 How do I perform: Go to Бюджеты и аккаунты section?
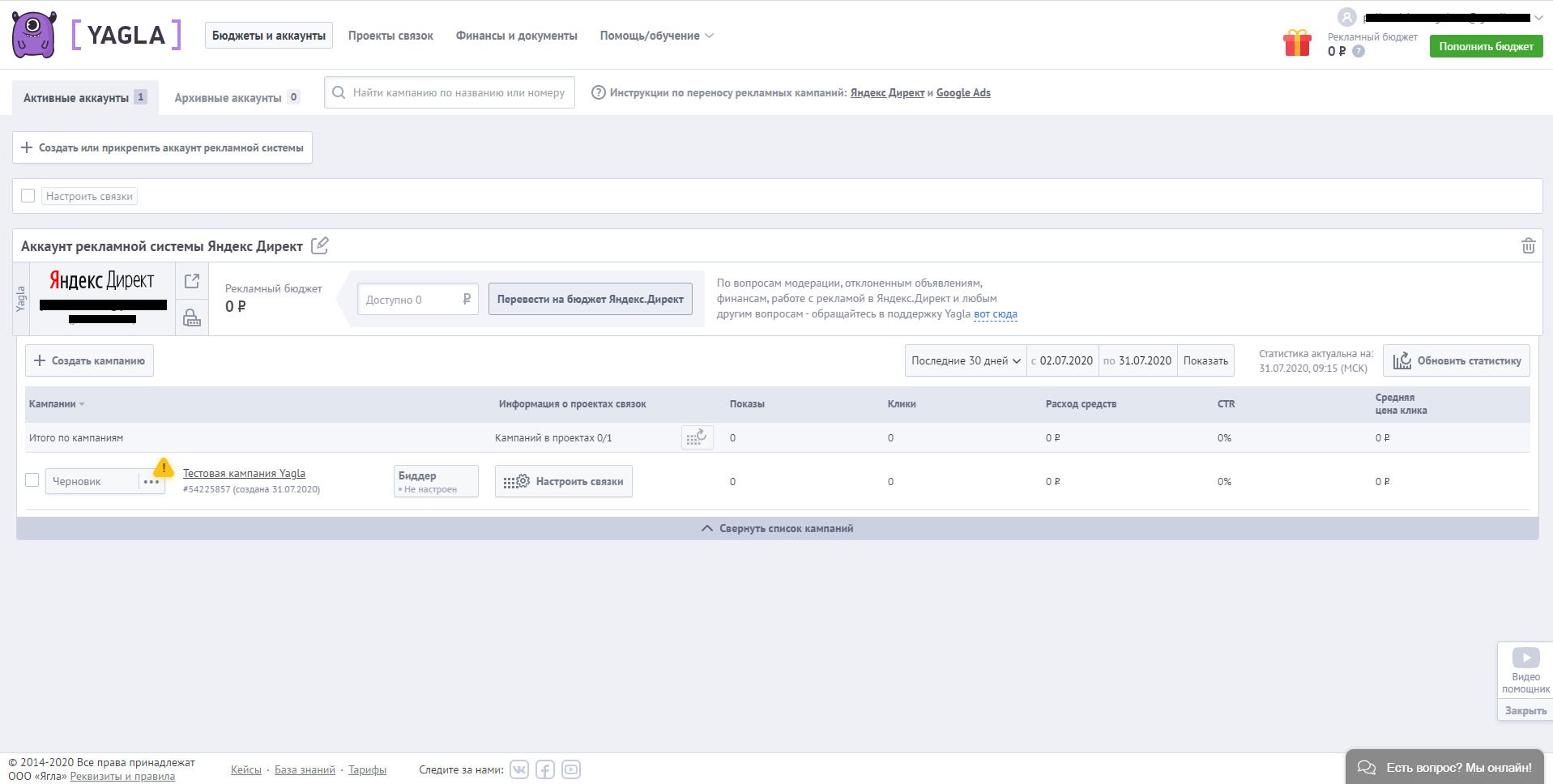(x=269, y=36)
